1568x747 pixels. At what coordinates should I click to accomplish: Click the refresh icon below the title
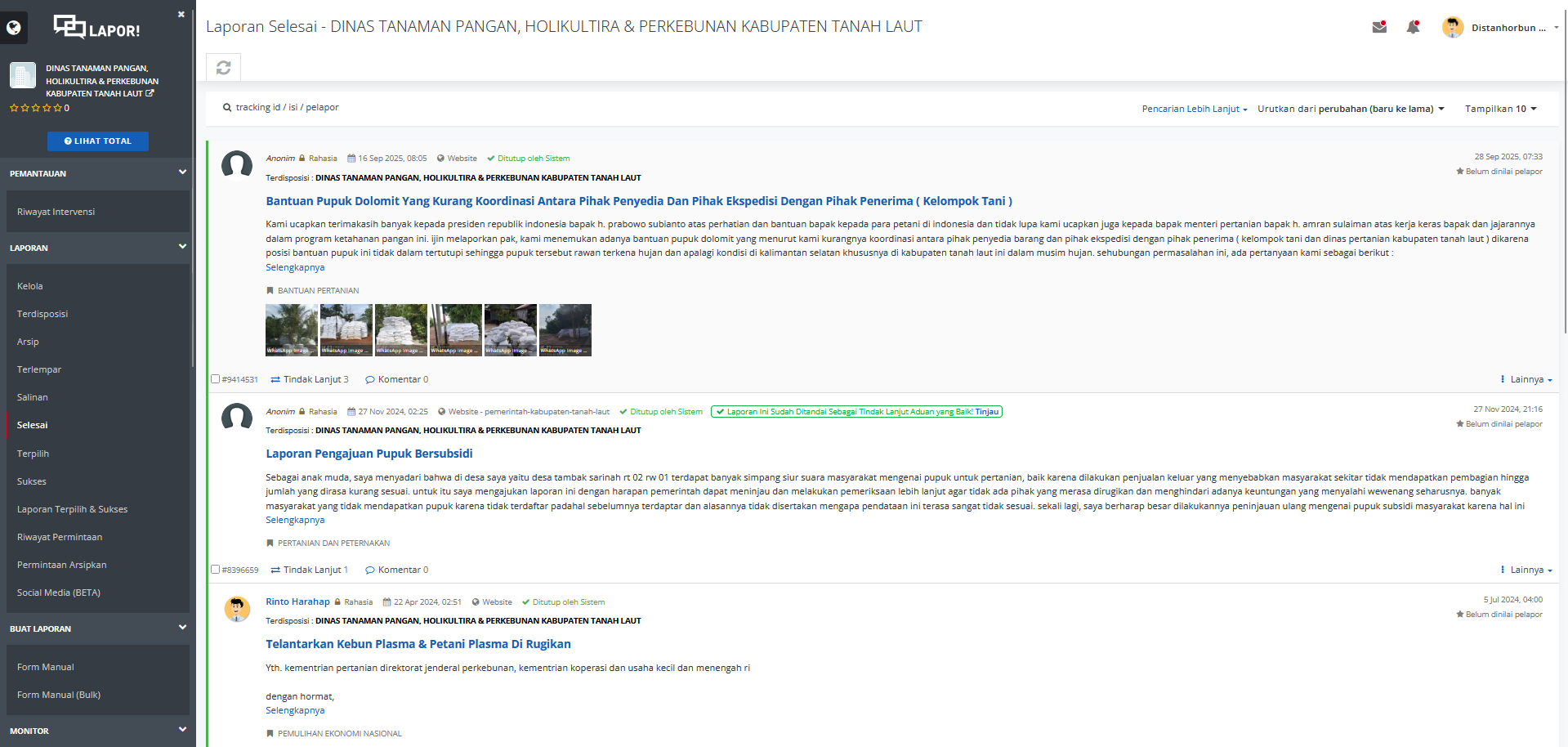(x=223, y=68)
